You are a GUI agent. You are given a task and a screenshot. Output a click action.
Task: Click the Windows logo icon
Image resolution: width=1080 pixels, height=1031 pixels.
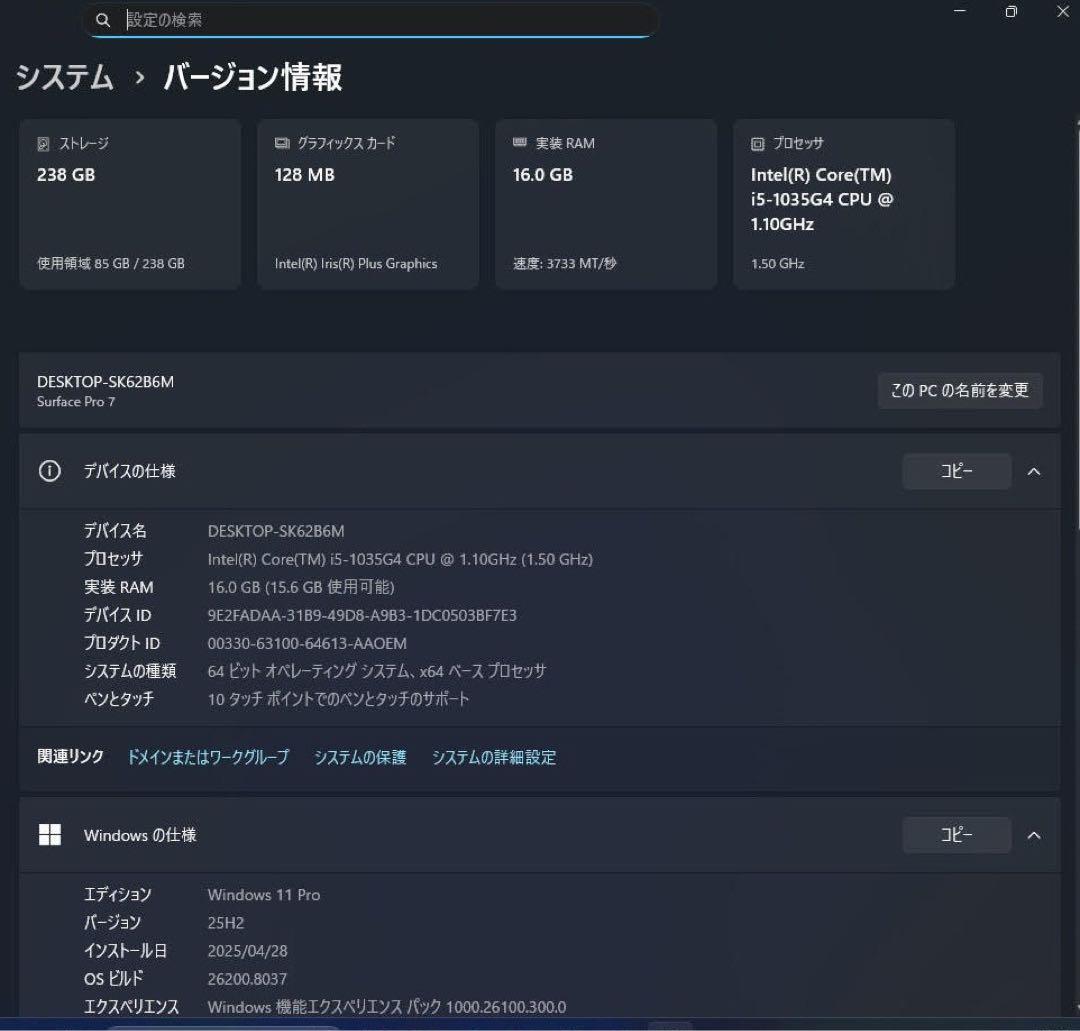(50, 835)
